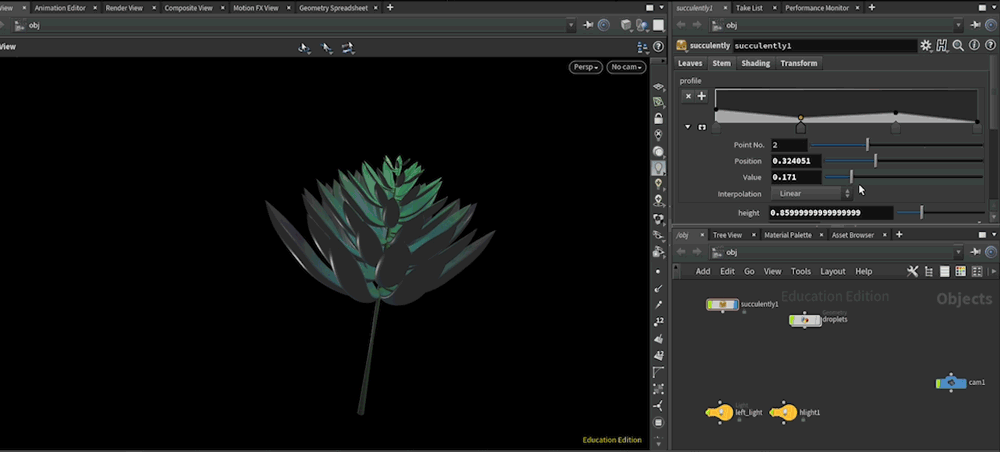
Task: Click the magnifier search icon in parameter pane
Action: coord(958,45)
